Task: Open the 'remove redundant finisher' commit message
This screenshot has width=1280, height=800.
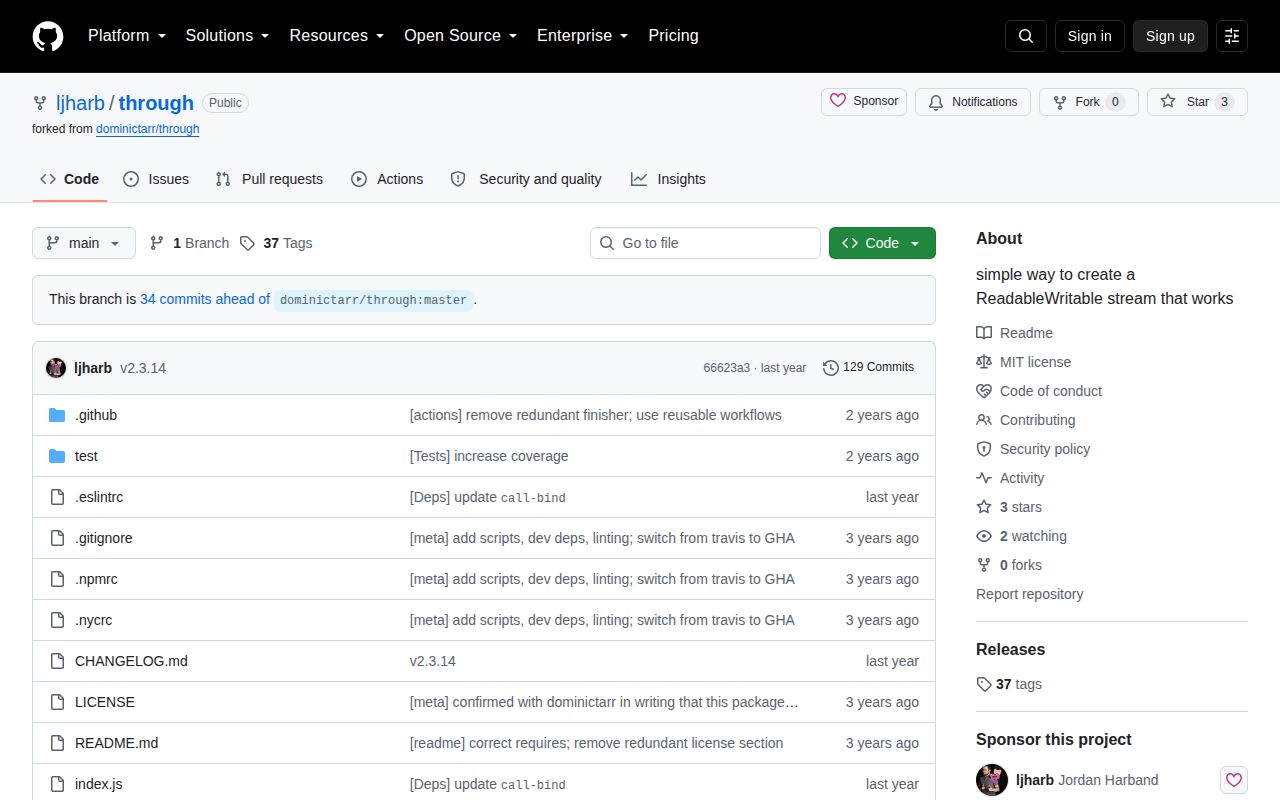Action: click(596, 415)
